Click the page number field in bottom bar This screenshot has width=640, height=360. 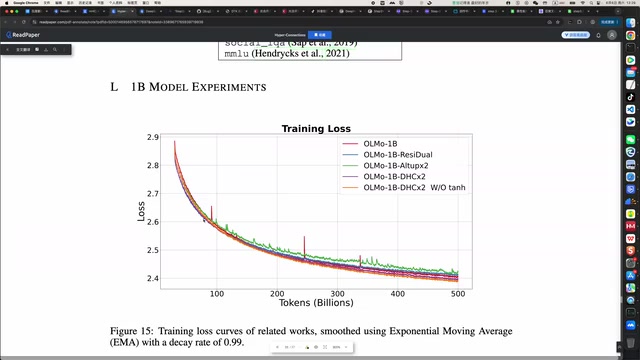(x=289, y=347)
